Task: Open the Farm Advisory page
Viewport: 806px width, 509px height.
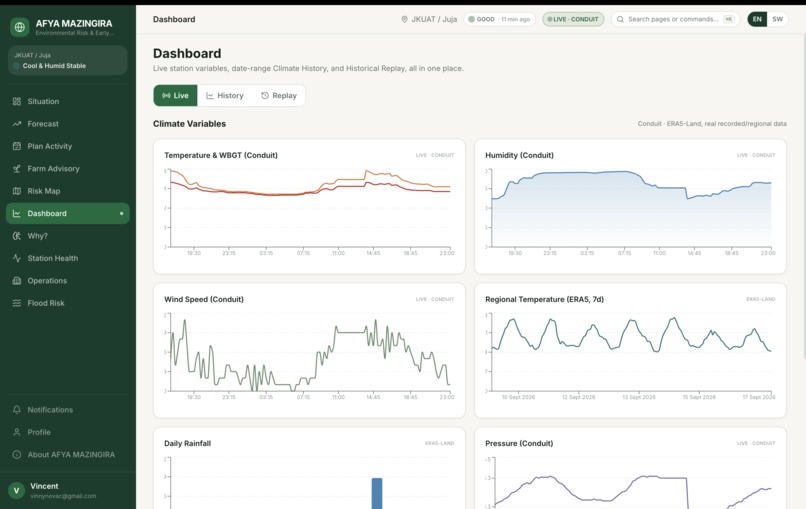Action: (67, 169)
